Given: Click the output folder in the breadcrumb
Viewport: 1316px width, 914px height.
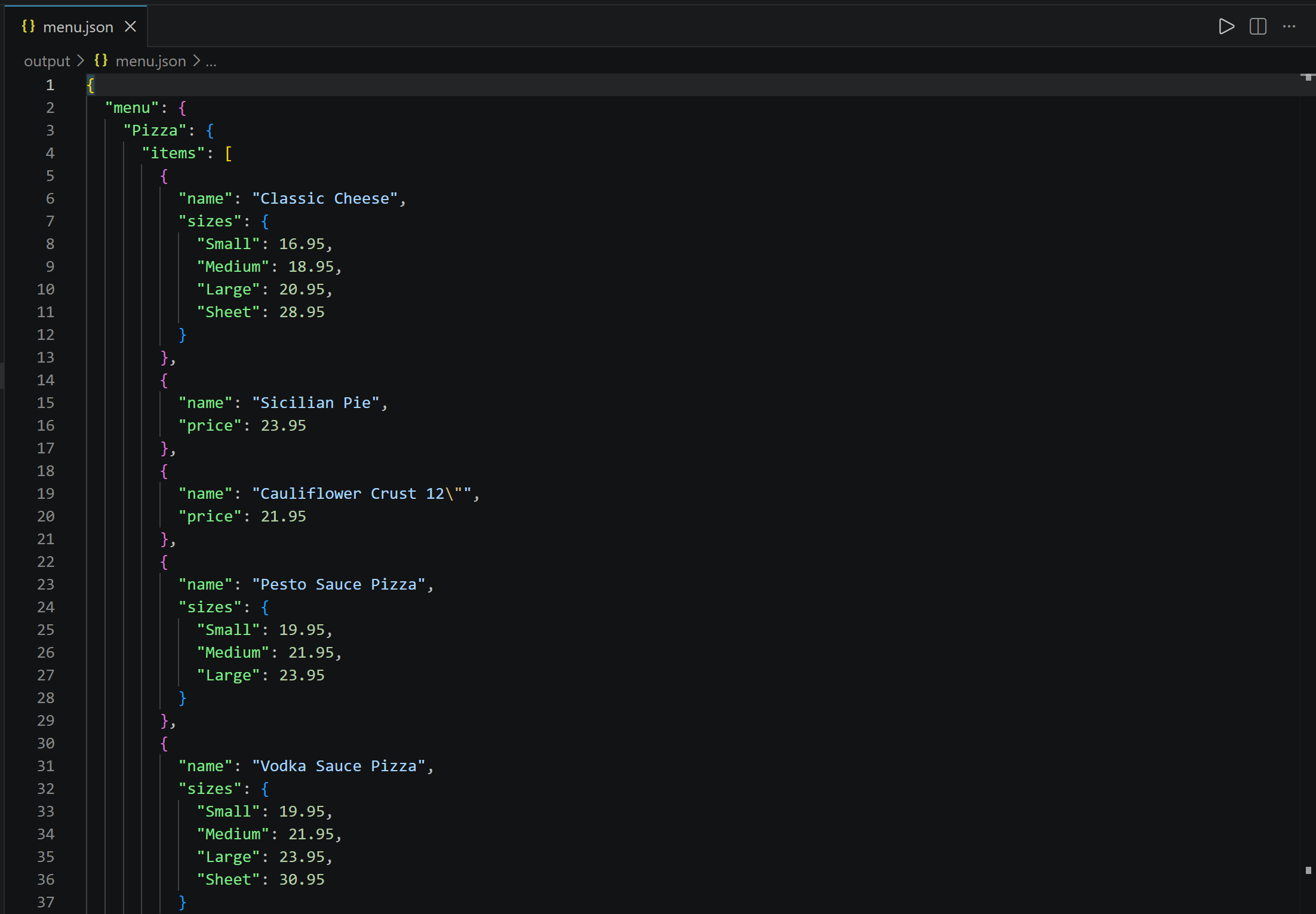Looking at the screenshot, I should [x=47, y=61].
